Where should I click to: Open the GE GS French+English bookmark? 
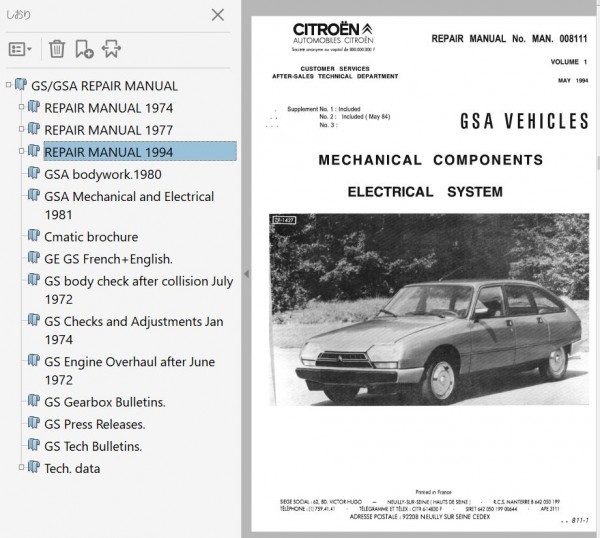108,259
